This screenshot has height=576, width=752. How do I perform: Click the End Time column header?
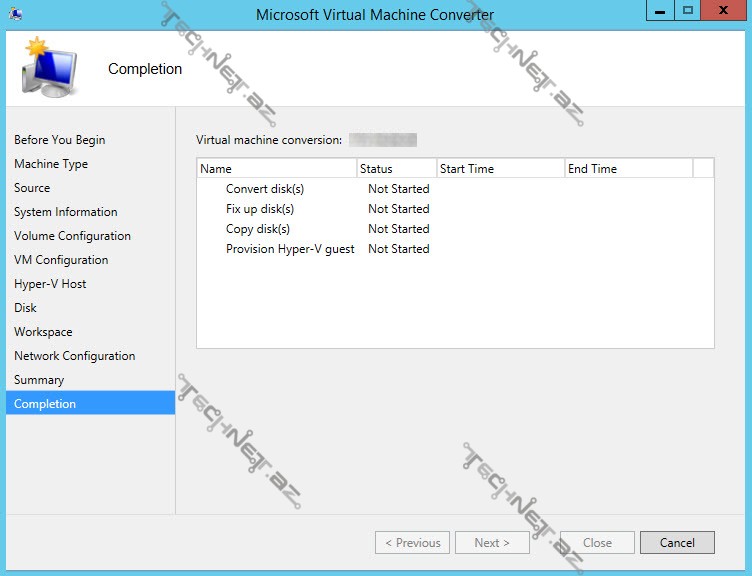(628, 169)
